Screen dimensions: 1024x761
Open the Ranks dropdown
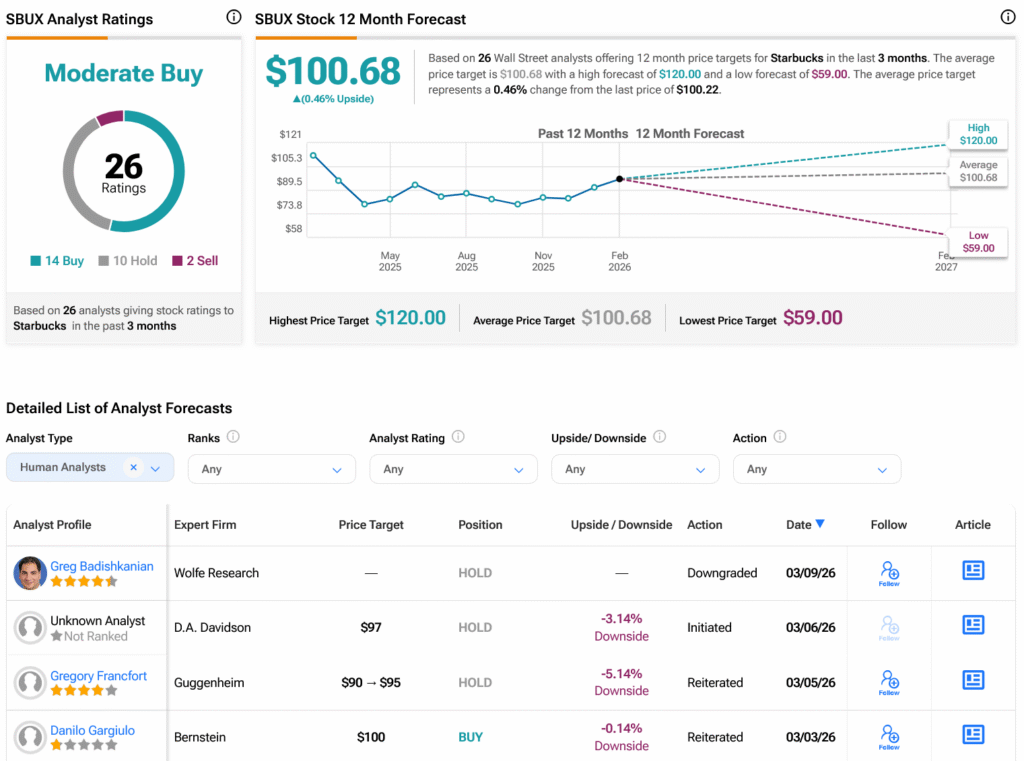[272, 469]
